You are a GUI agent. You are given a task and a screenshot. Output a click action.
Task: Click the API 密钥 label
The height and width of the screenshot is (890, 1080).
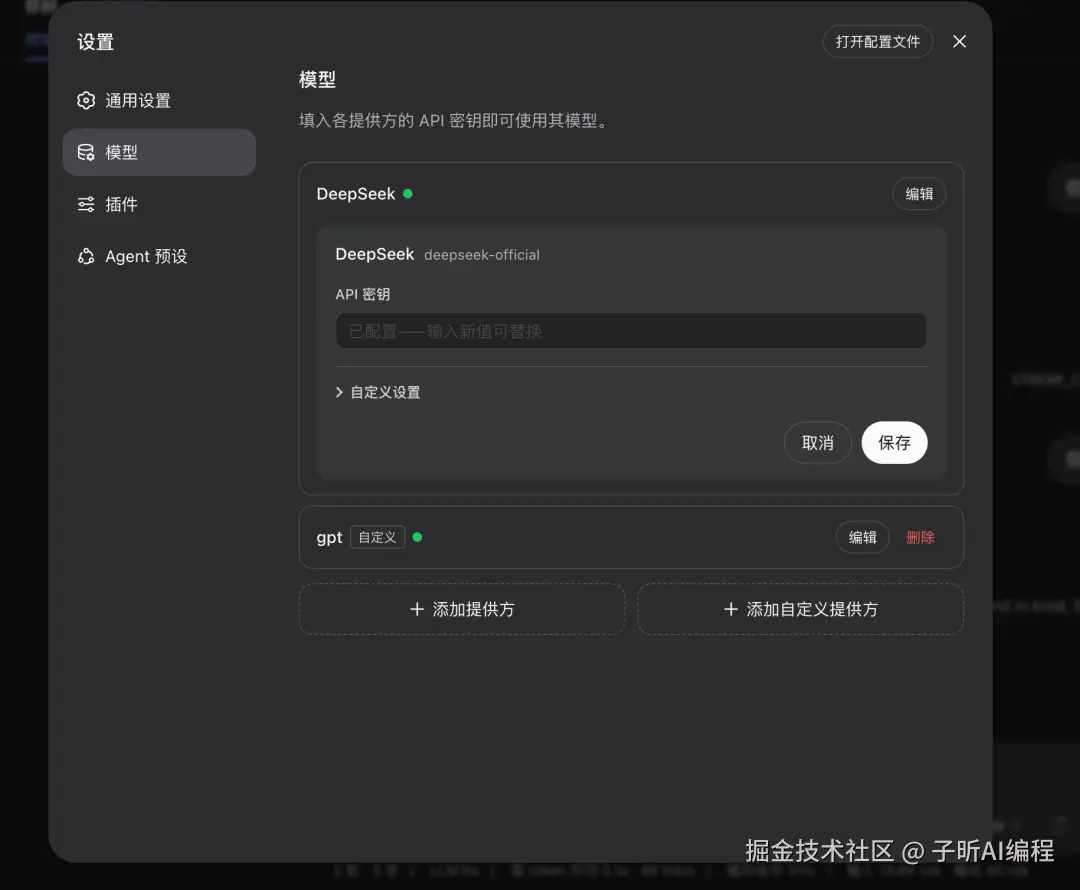pos(363,294)
